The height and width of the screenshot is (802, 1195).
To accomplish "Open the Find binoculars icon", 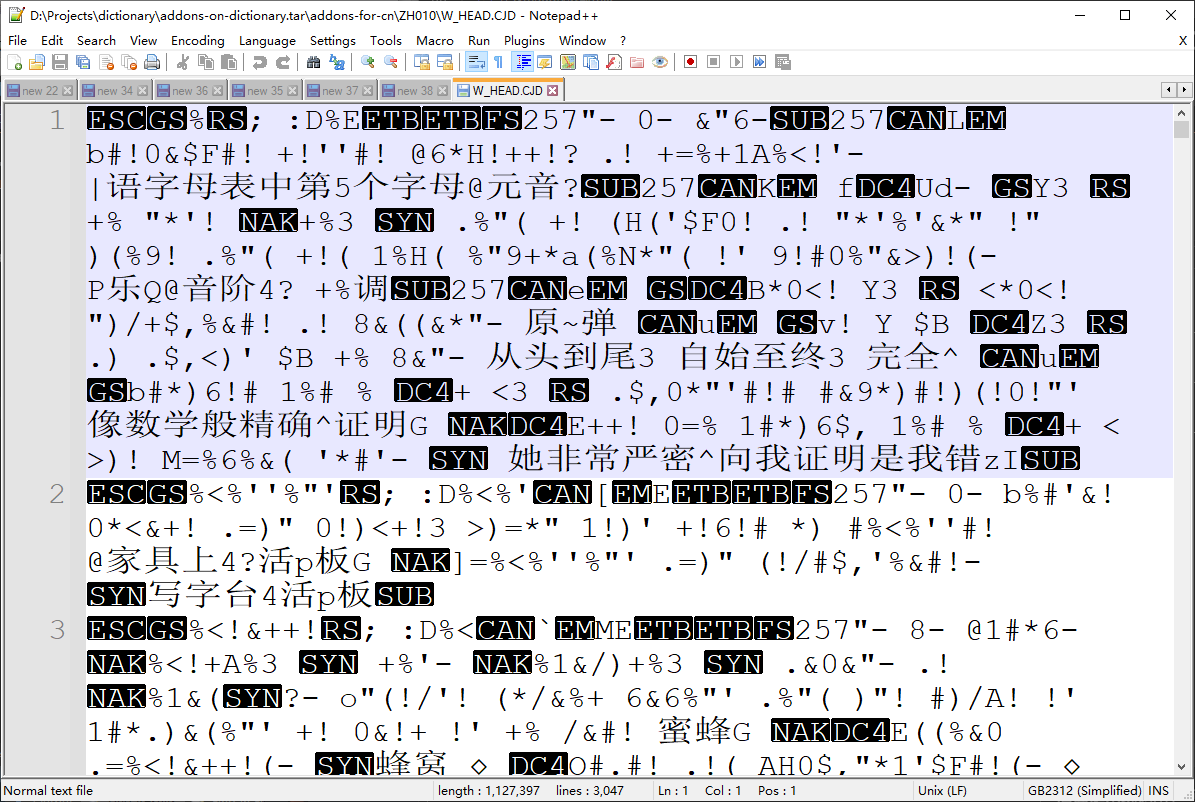I will point(313,62).
